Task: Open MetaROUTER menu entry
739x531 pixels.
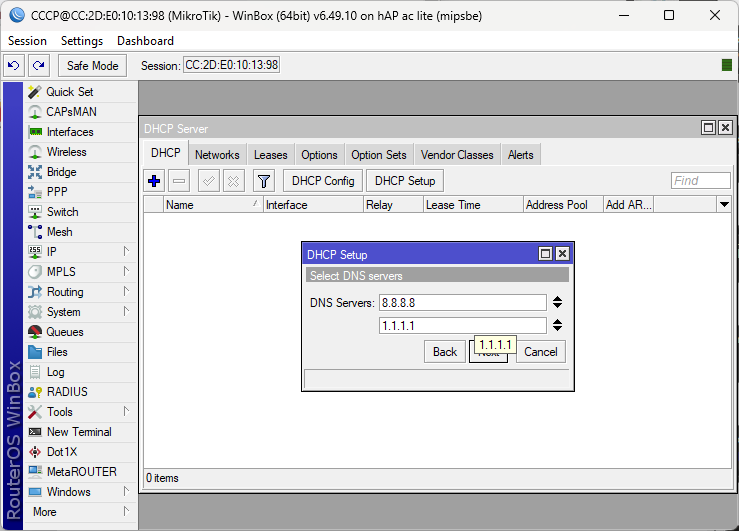Action: (x=80, y=472)
